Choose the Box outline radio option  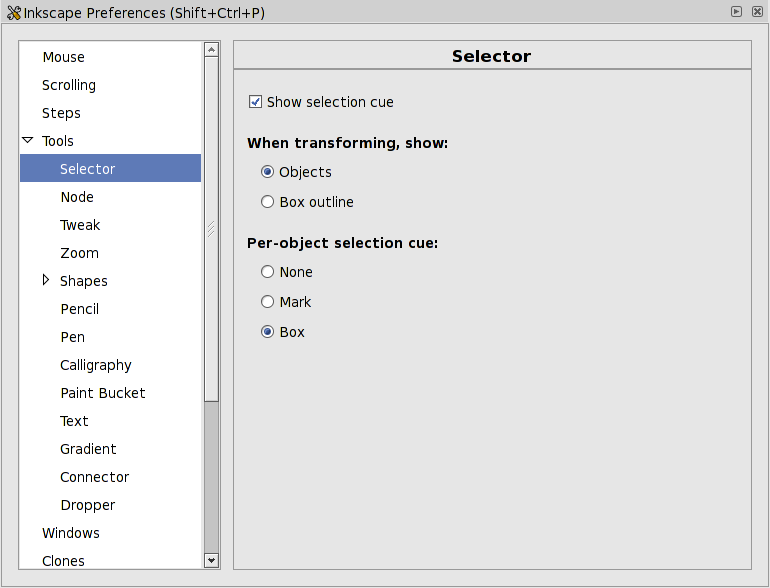267,202
